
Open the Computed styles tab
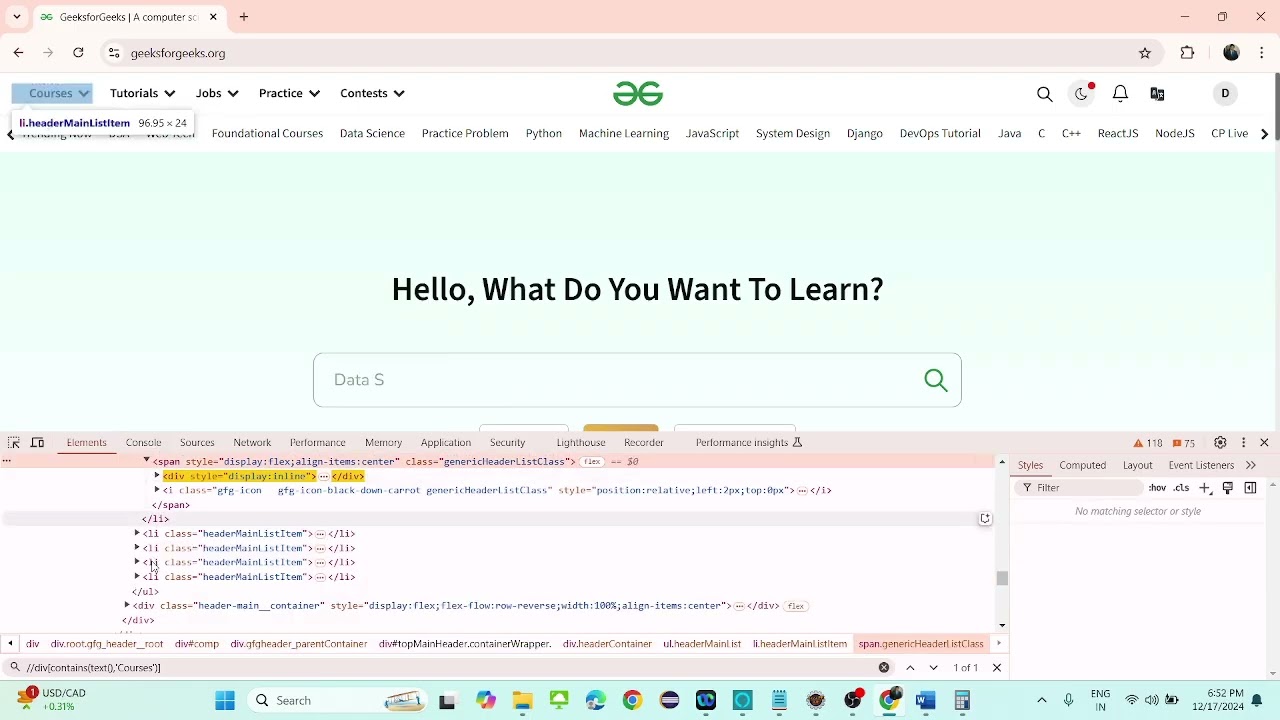click(1083, 465)
